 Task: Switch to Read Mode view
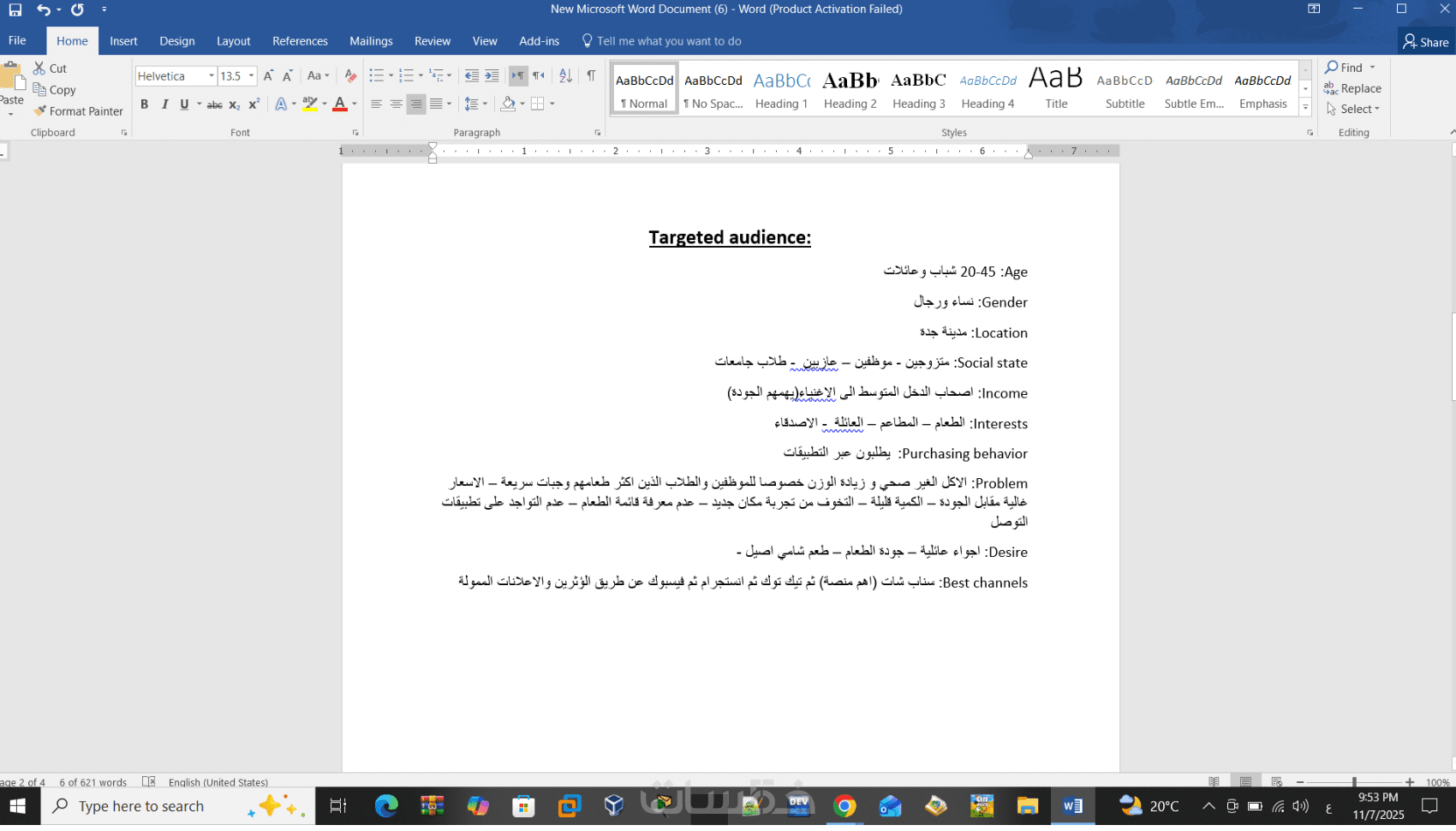tap(1214, 781)
